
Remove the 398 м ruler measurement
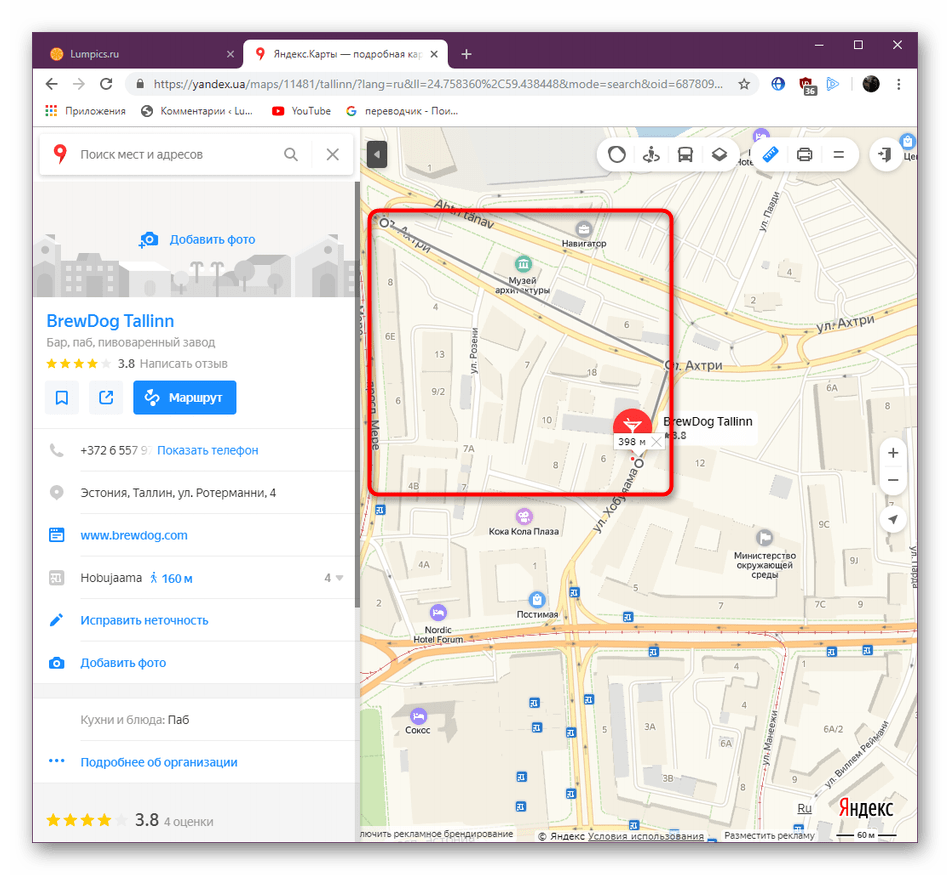point(656,442)
